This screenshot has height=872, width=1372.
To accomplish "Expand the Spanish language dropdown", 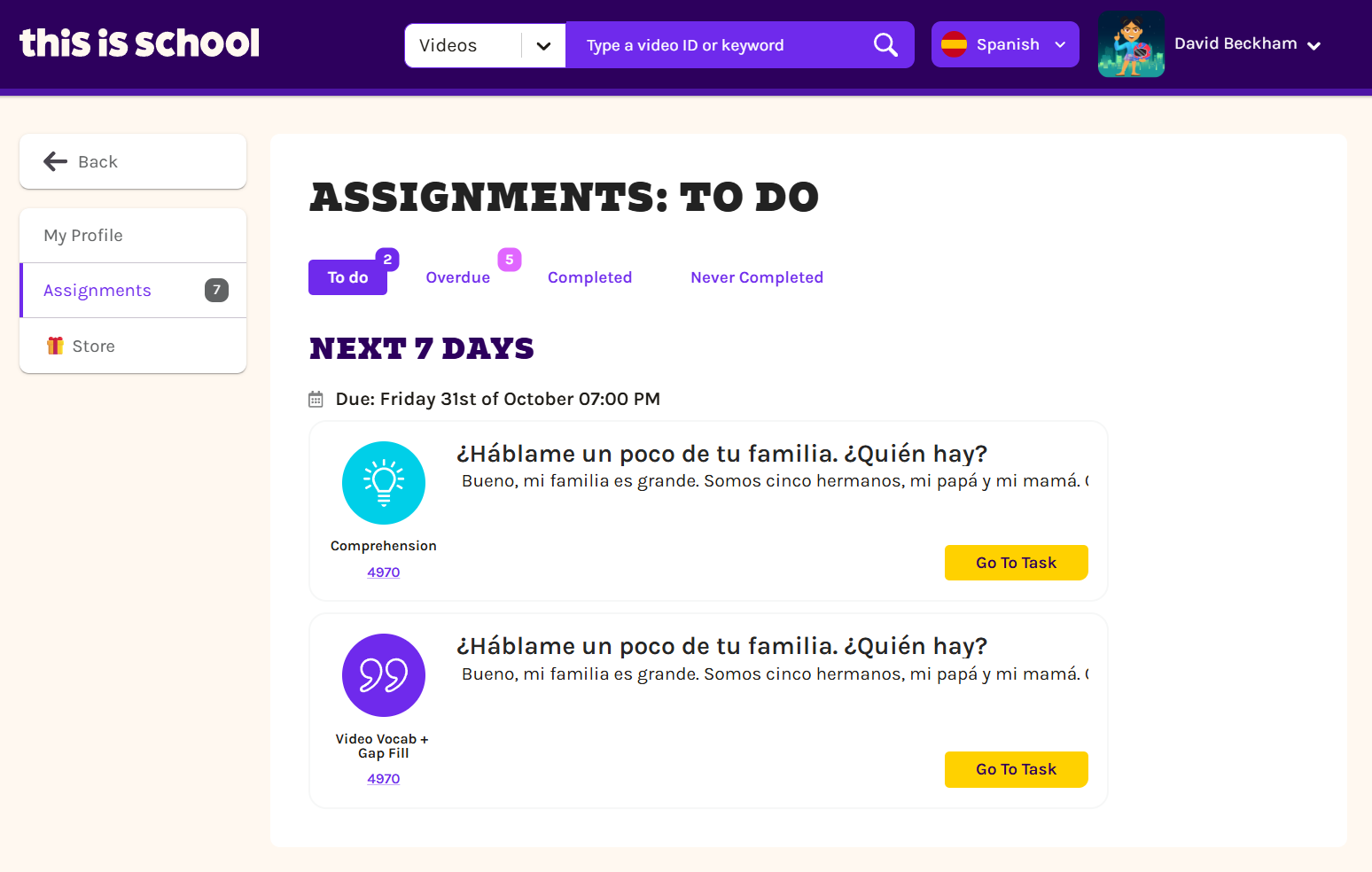I will [1060, 44].
